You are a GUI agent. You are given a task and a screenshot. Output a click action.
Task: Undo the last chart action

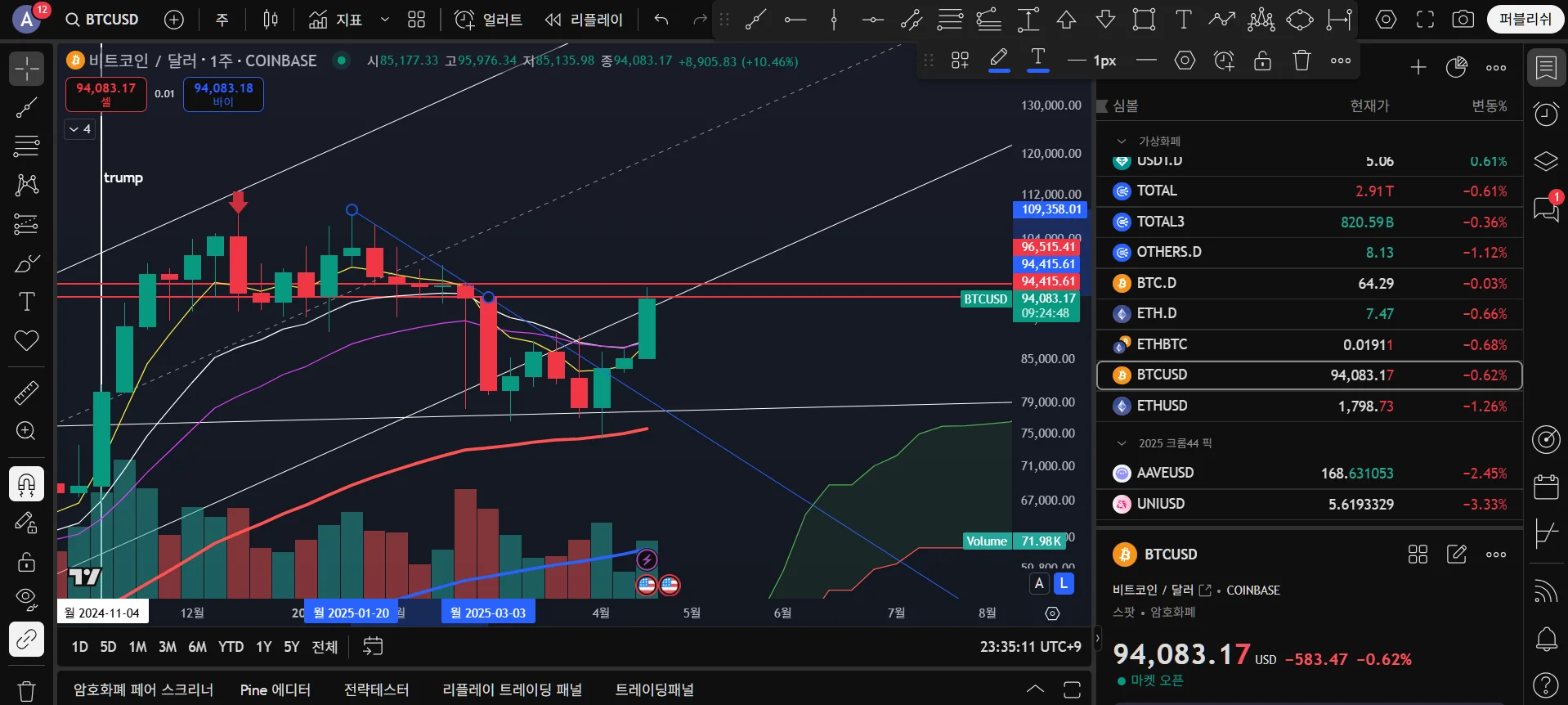point(661,20)
